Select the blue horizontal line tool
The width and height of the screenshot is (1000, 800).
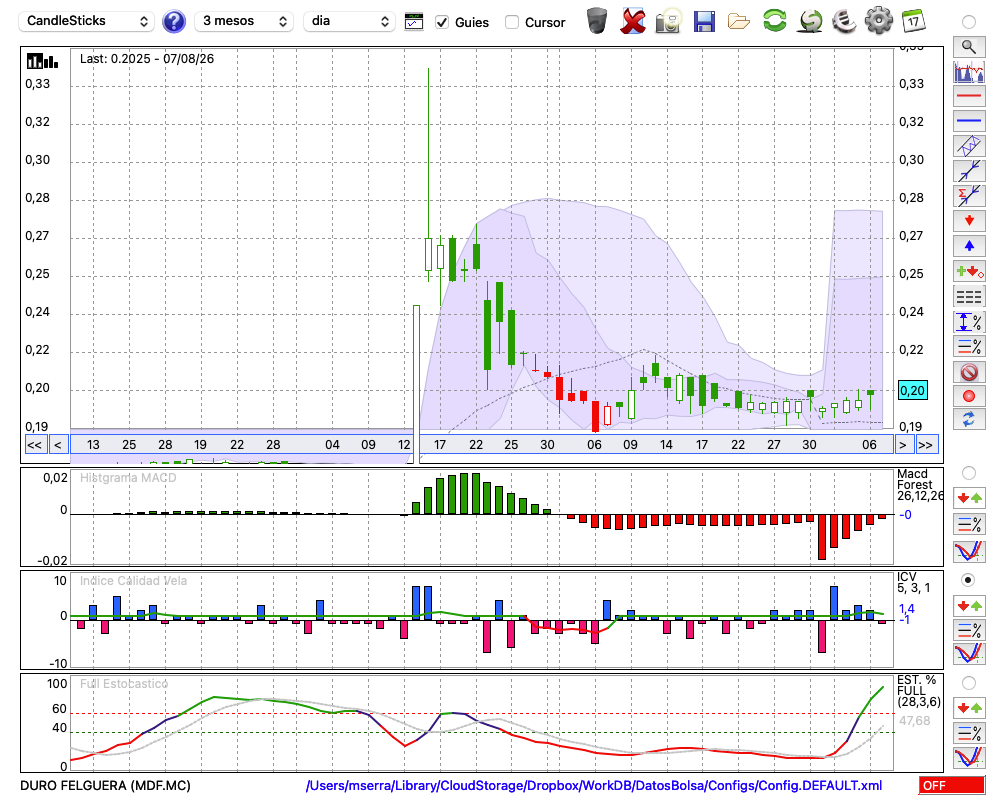[x=969, y=121]
